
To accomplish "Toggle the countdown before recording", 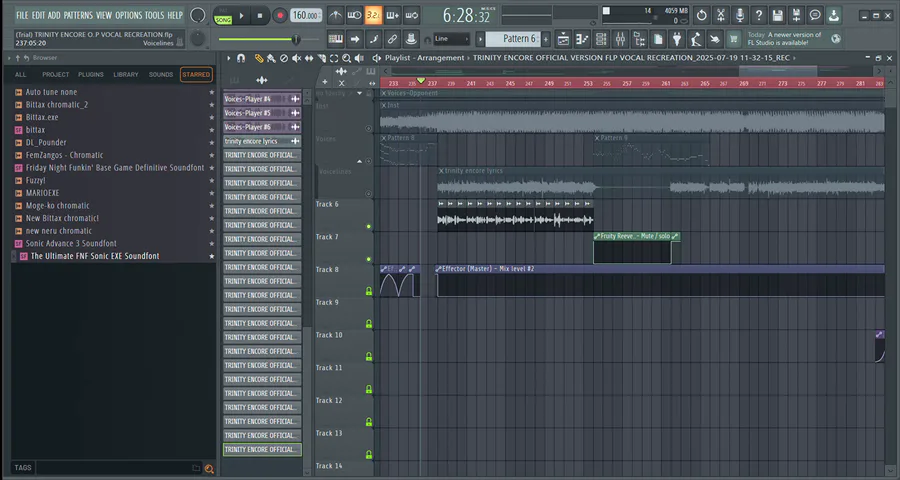I will tap(374, 16).
